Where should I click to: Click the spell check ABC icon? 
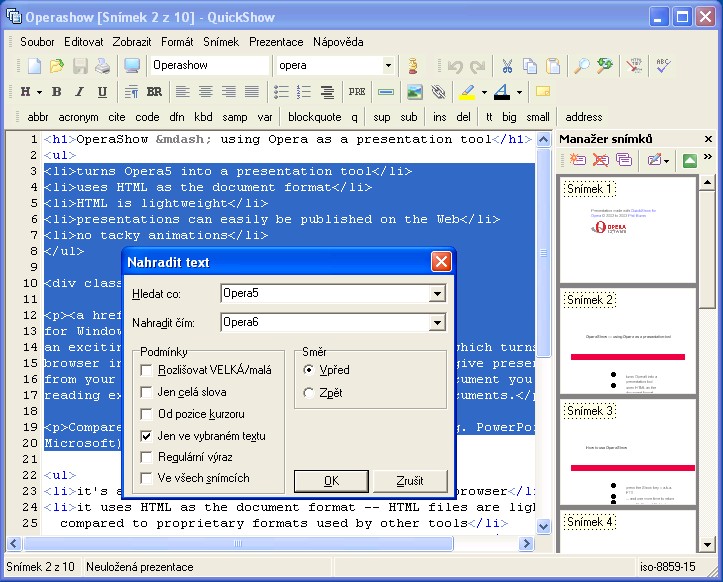tap(663, 66)
